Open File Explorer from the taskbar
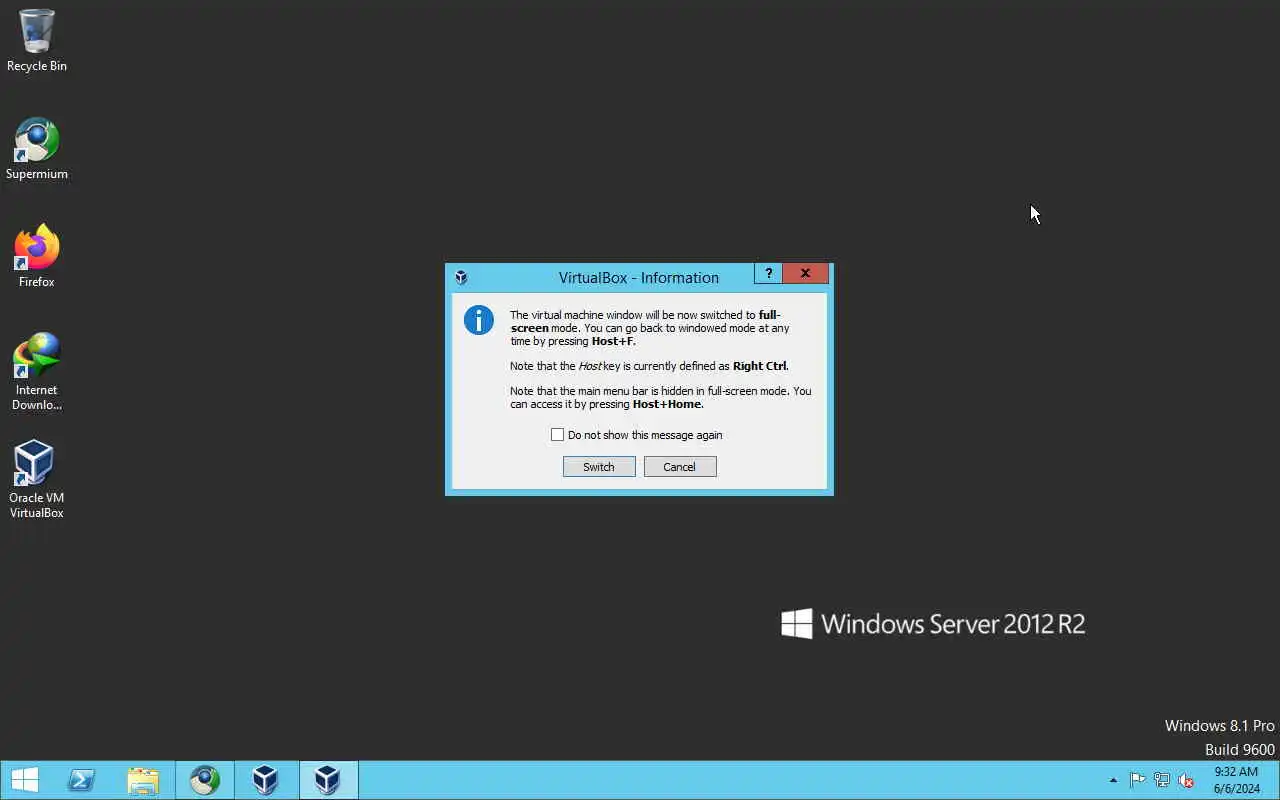The image size is (1280, 800). (143, 780)
